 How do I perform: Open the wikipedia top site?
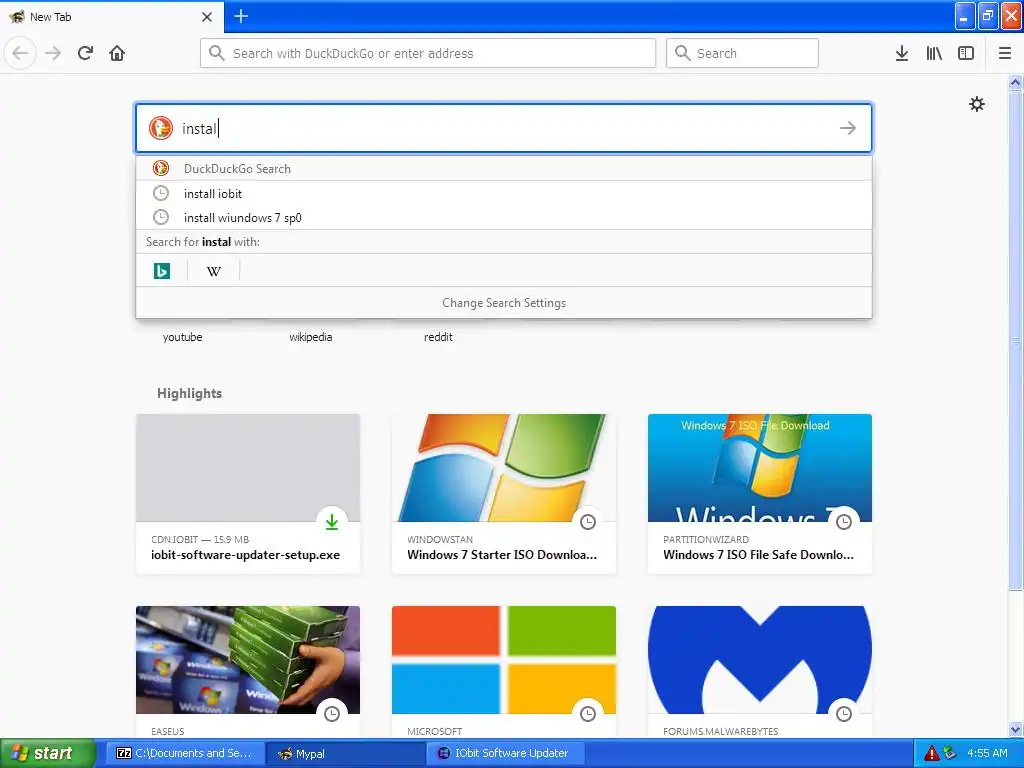(311, 337)
